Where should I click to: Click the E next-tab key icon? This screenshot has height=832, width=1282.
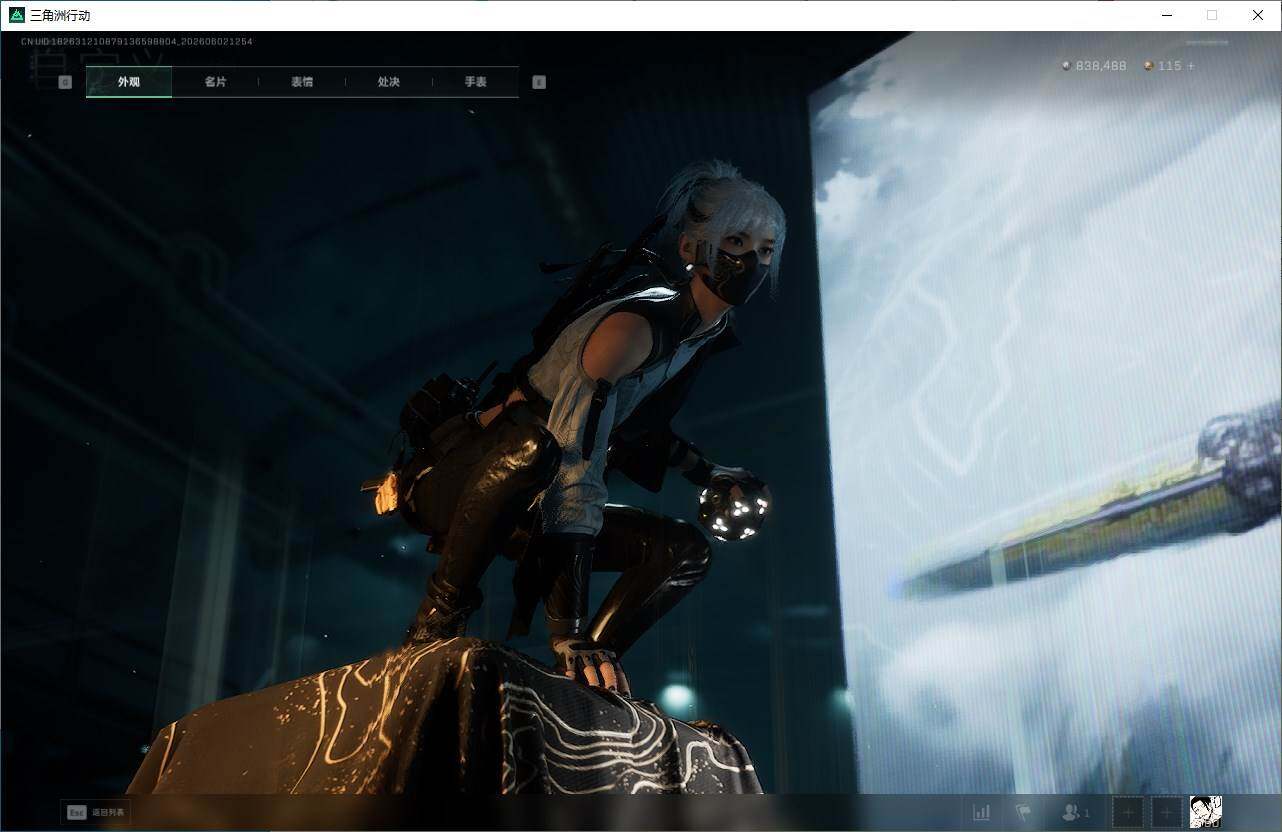click(539, 82)
